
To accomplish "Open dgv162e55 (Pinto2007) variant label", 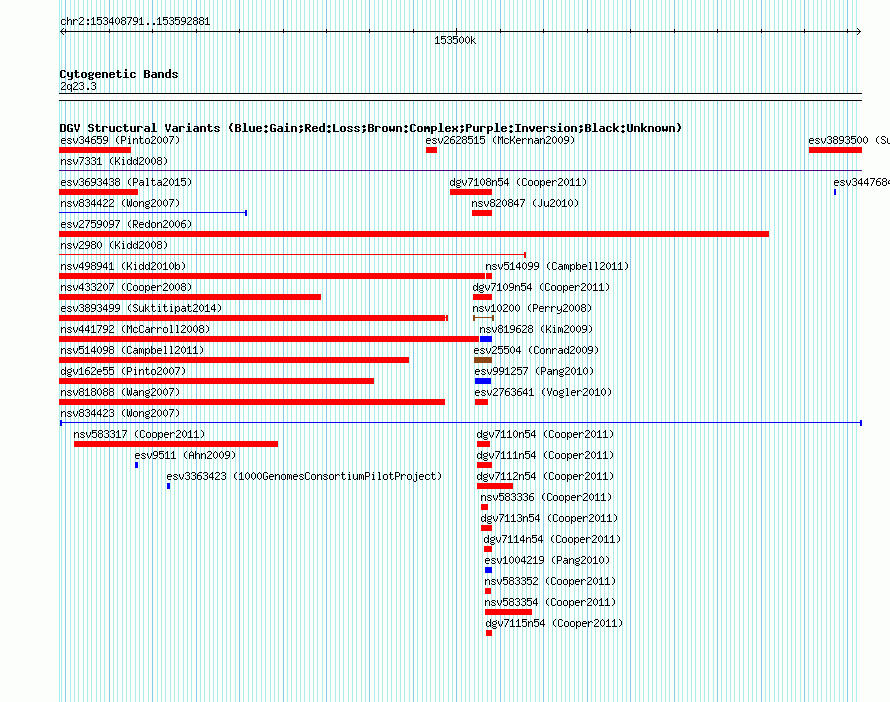I will click(123, 371).
